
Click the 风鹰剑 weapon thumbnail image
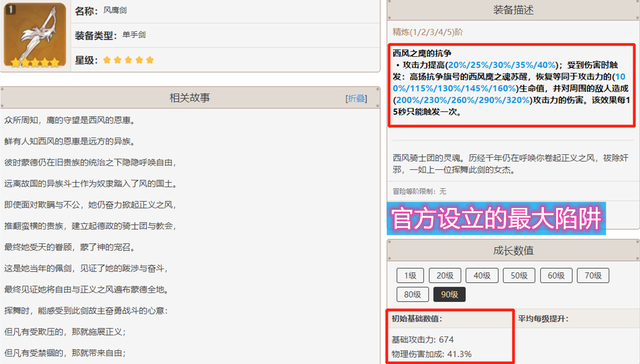click(35, 35)
